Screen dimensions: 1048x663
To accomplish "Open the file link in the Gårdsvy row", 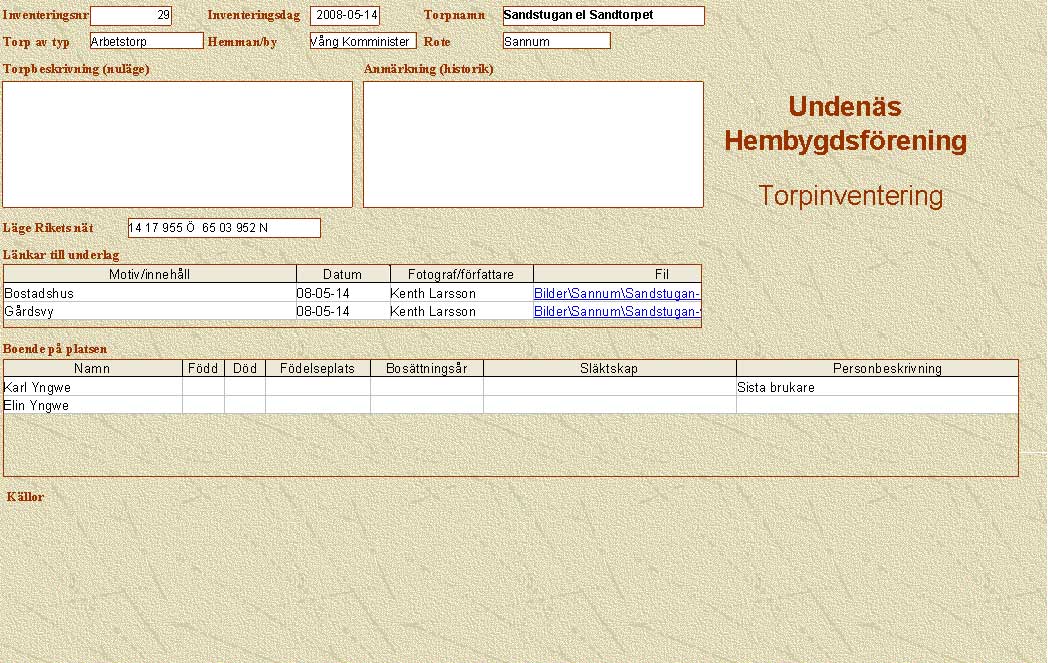I will click(x=616, y=312).
